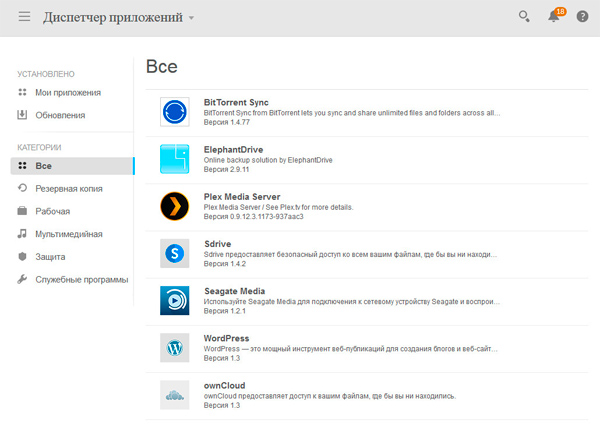Image resolution: width=600 pixels, height=434 pixels.
Task: Click the Seagate Media app icon
Action: click(175, 301)
